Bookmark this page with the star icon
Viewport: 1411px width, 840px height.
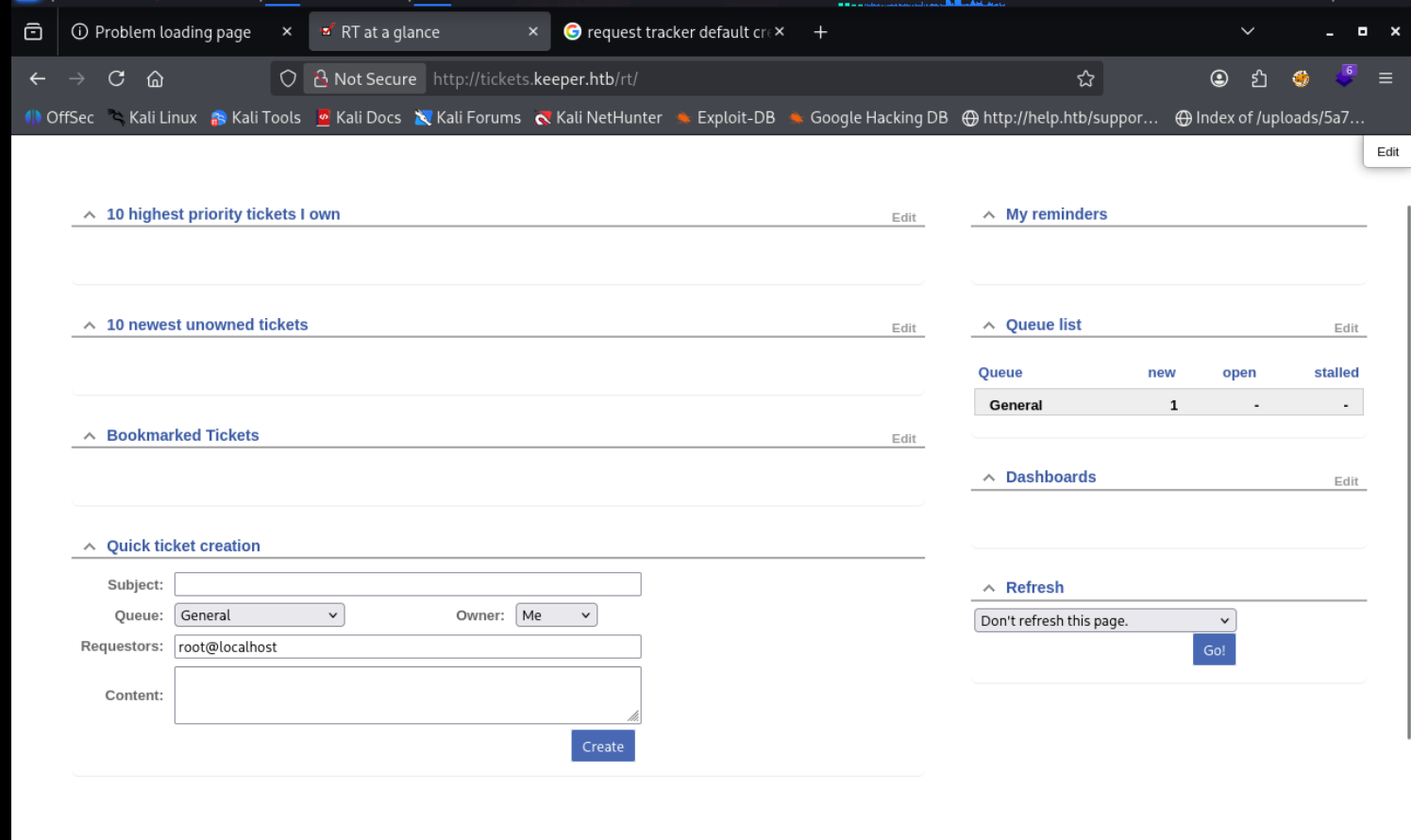pos(1085,79)
